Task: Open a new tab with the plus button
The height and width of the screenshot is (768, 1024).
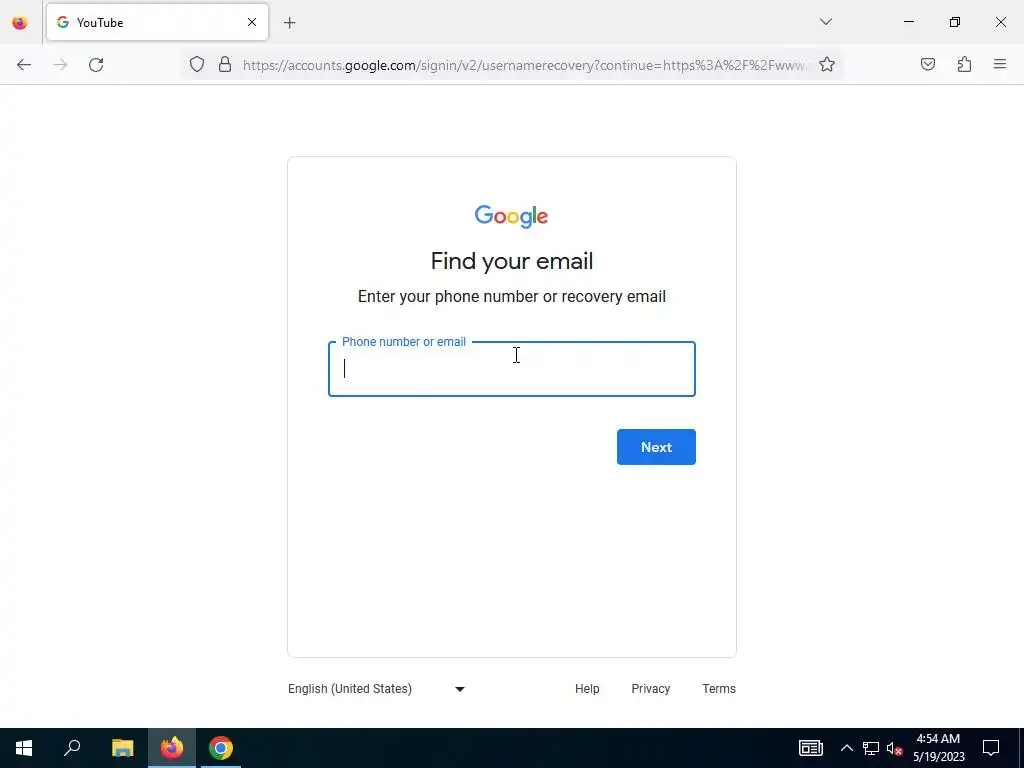Action: coord(290,23)
